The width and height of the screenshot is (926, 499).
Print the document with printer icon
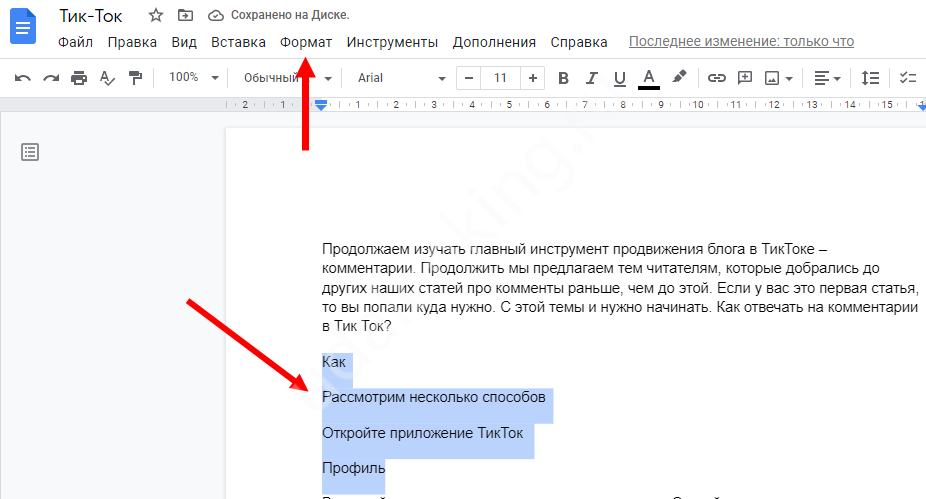click(79, 78)
